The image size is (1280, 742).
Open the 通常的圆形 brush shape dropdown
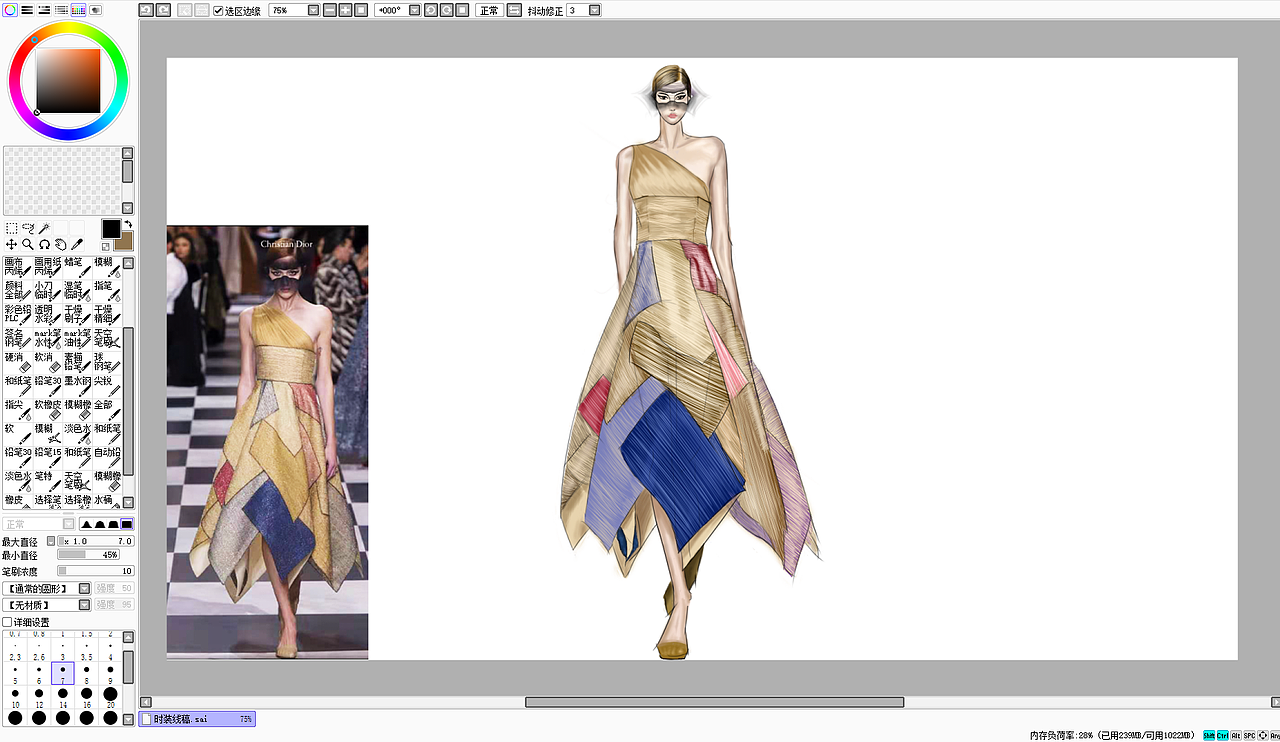pos(46,589)
